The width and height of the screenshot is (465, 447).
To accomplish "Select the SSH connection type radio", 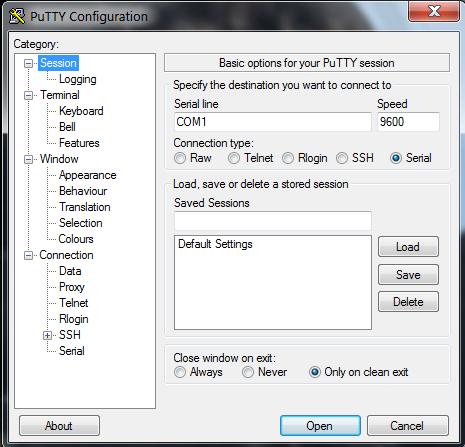I will [x=342, y=158].
